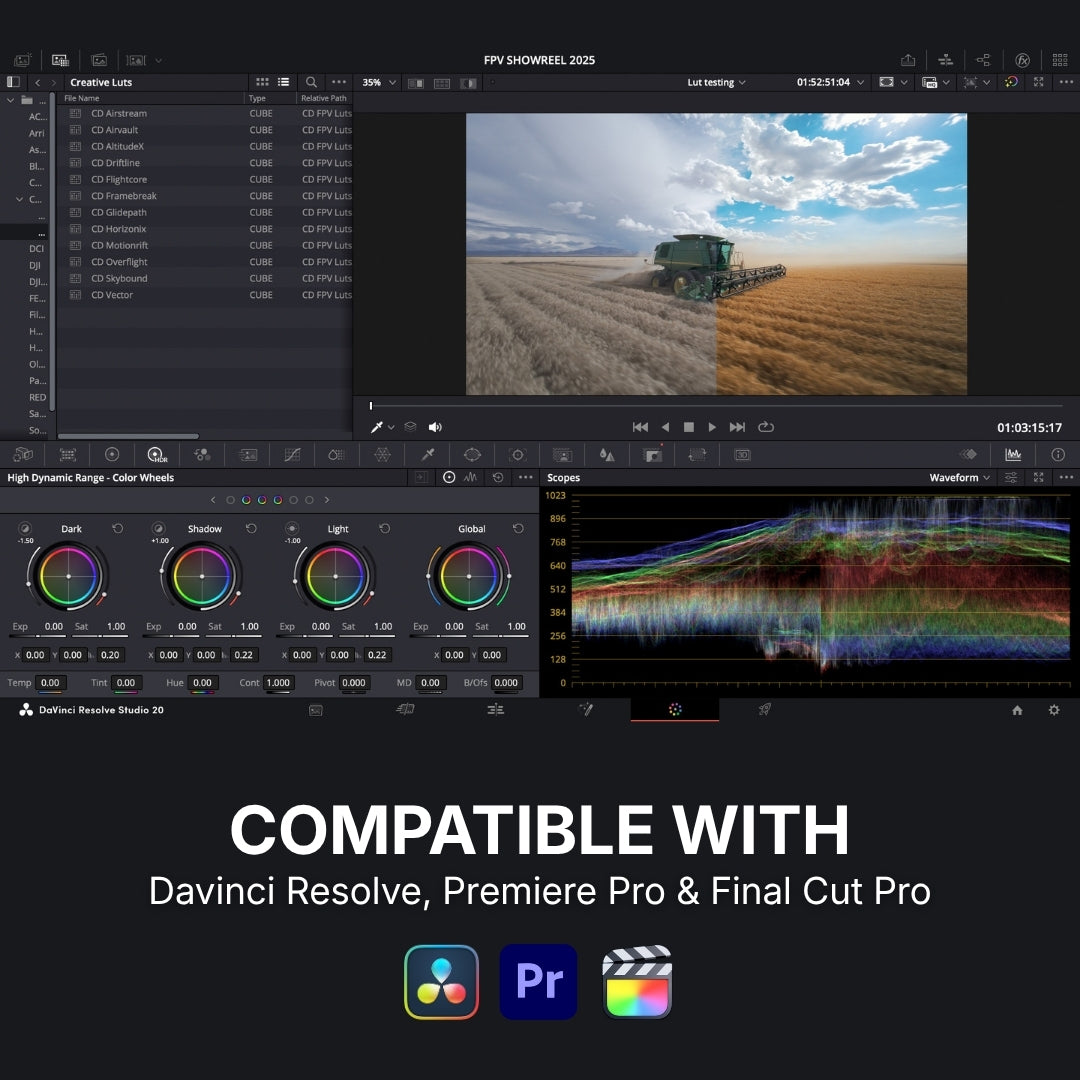Click the project settings gear icon
The width and height of the screenshot is (1080, 1080).
click(1054, 709)
